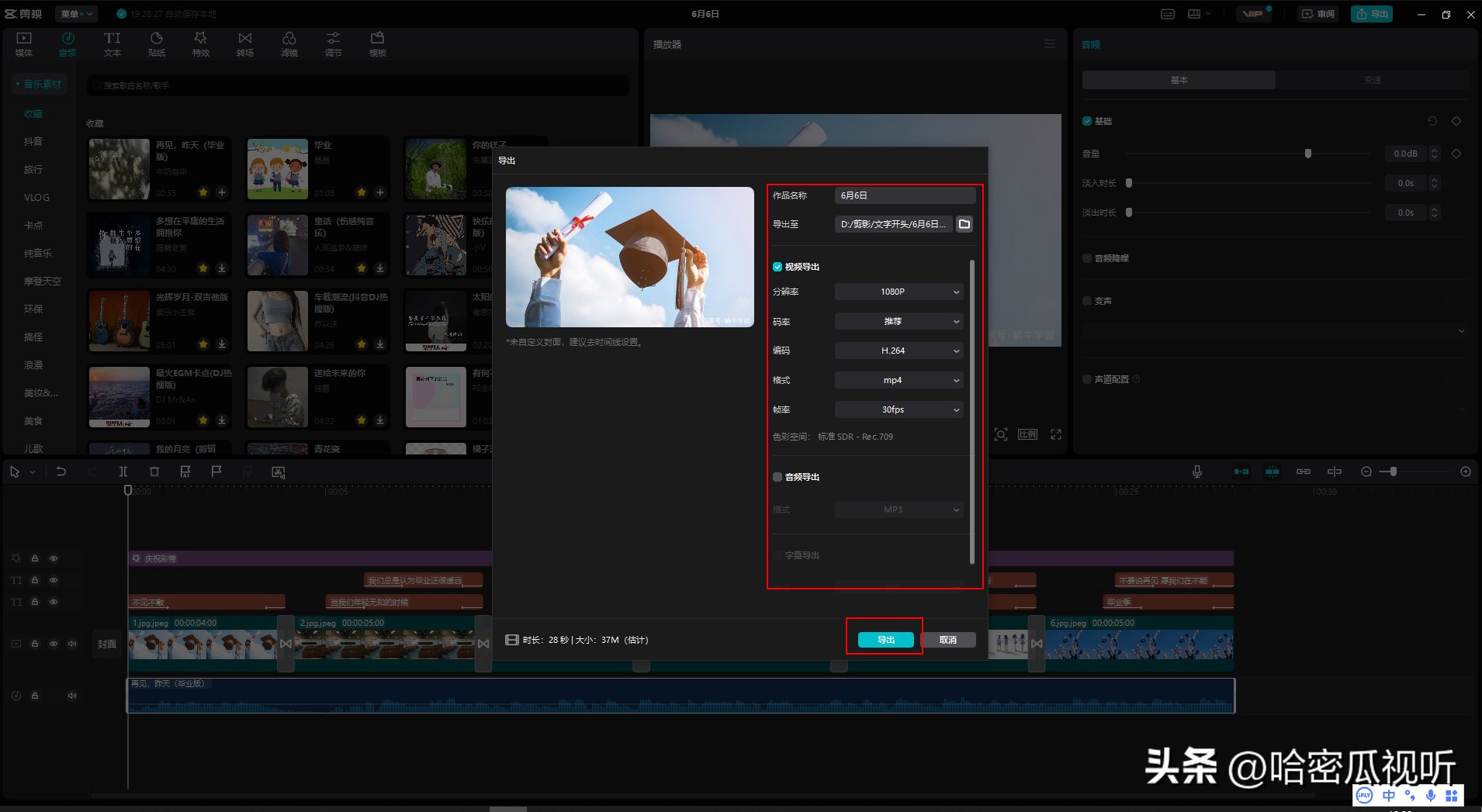1482x812 pixels.
Task: Click the microphone record icon above timeline
Action: (x=1197, y=472)
